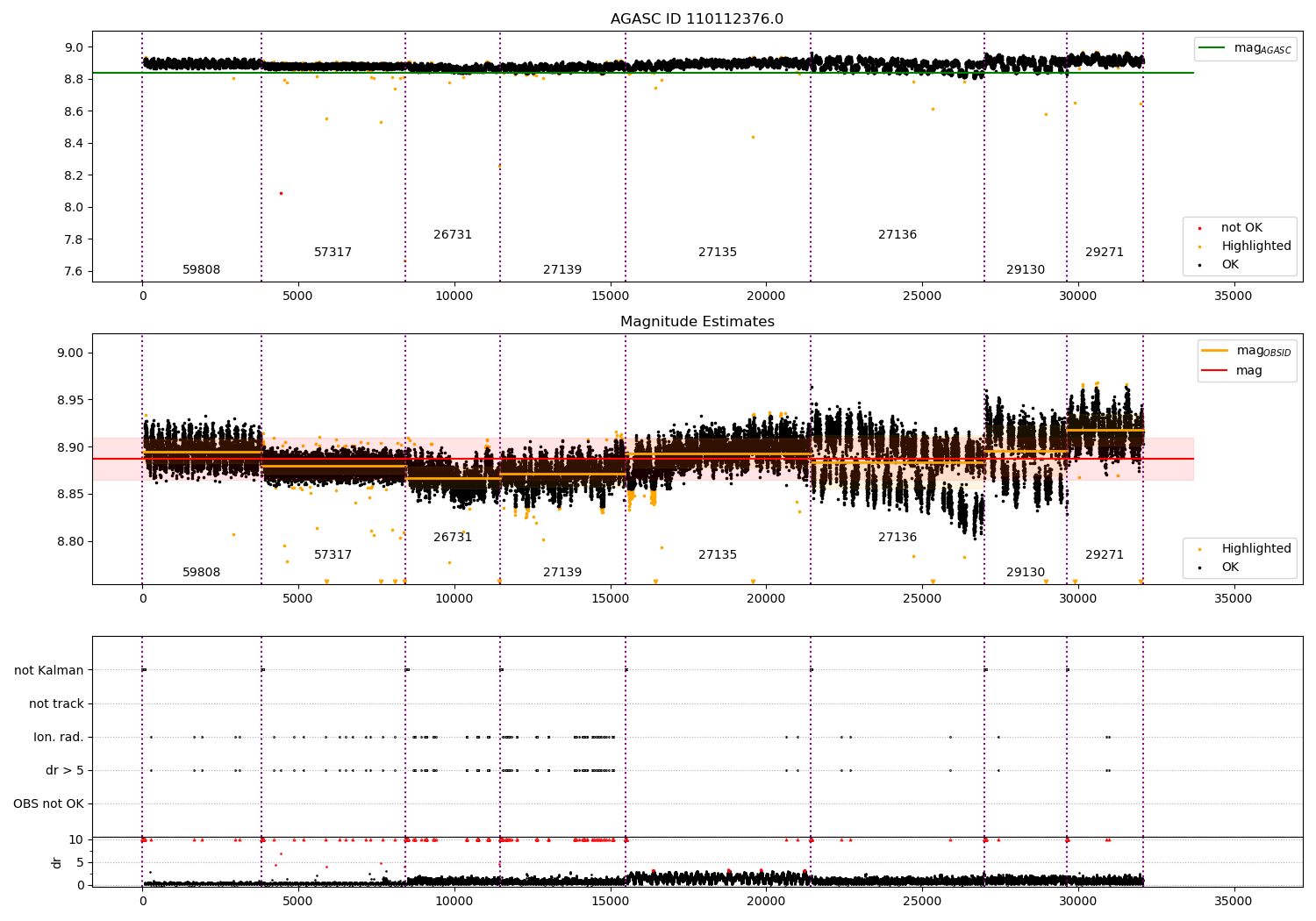Click the "Magnitude Estimates" subplot title
The width and height of the screenshot is (1316, 921).
point(697,322)
